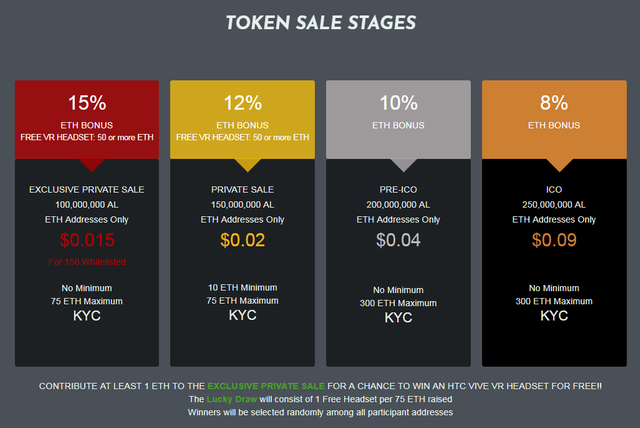Click the red 15% ETH bonus header
This screenshot has height=428, width=640.
pyautogui.click(x=86, y=118)
